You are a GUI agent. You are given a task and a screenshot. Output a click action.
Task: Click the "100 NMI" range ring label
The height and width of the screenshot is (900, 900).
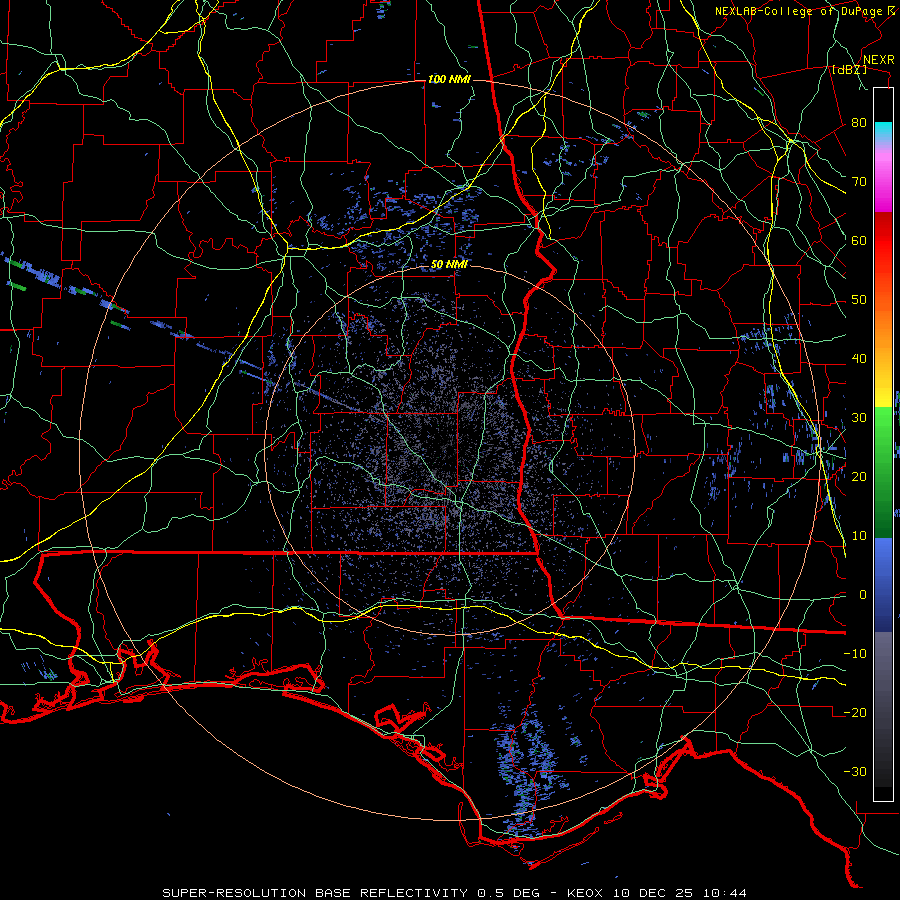[x=449, y=79]
